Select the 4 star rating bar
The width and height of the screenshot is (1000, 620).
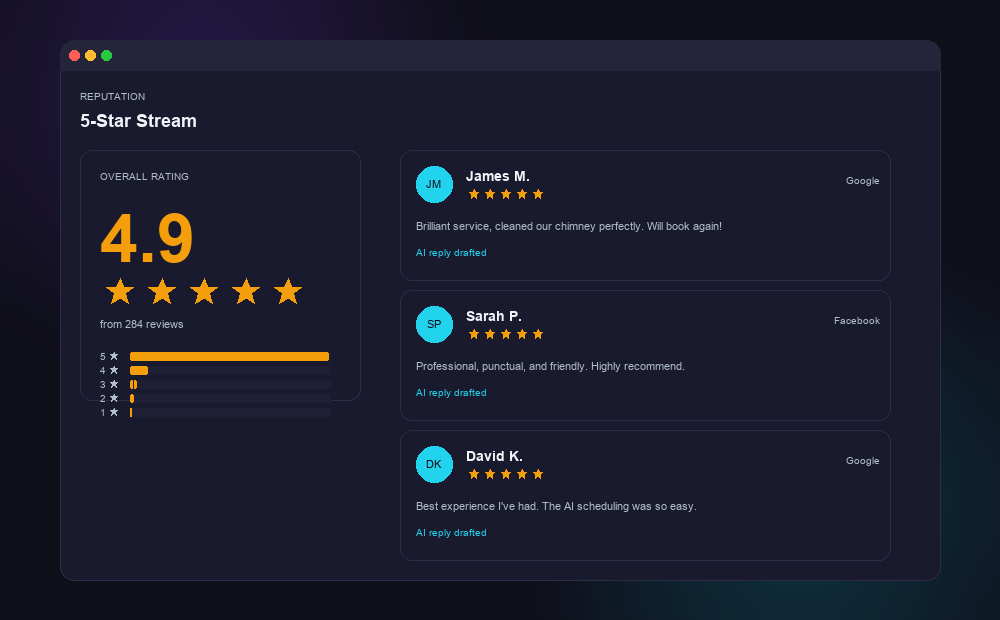click(230, 371)
